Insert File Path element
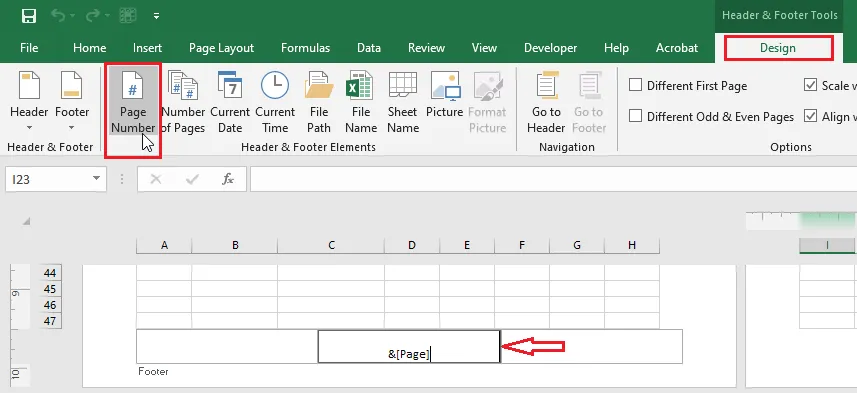The width and height of the screenshot is (857, 393). (x=319, y=102)
